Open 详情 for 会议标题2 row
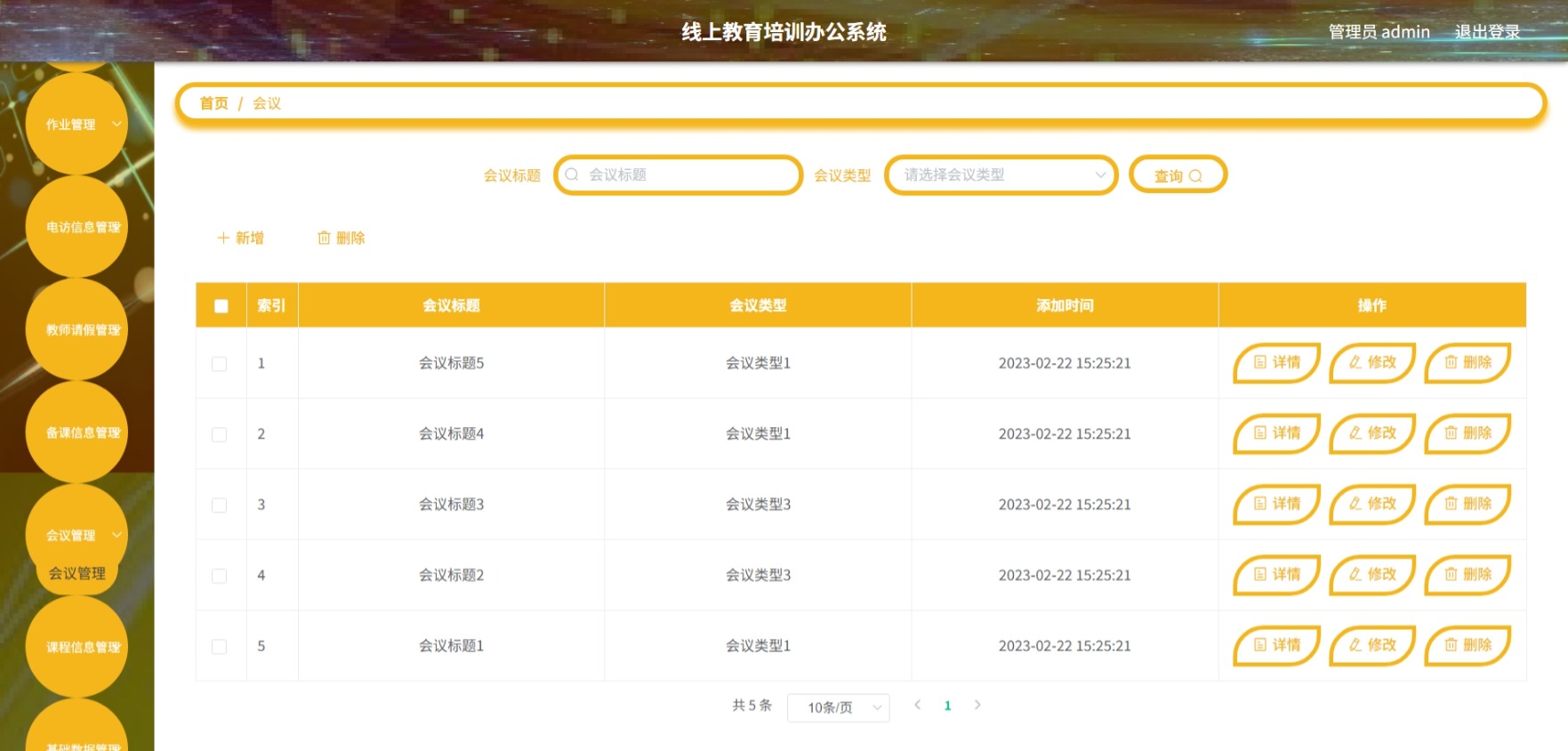This screenshot has width=1568, height=751. point(1276,575)
